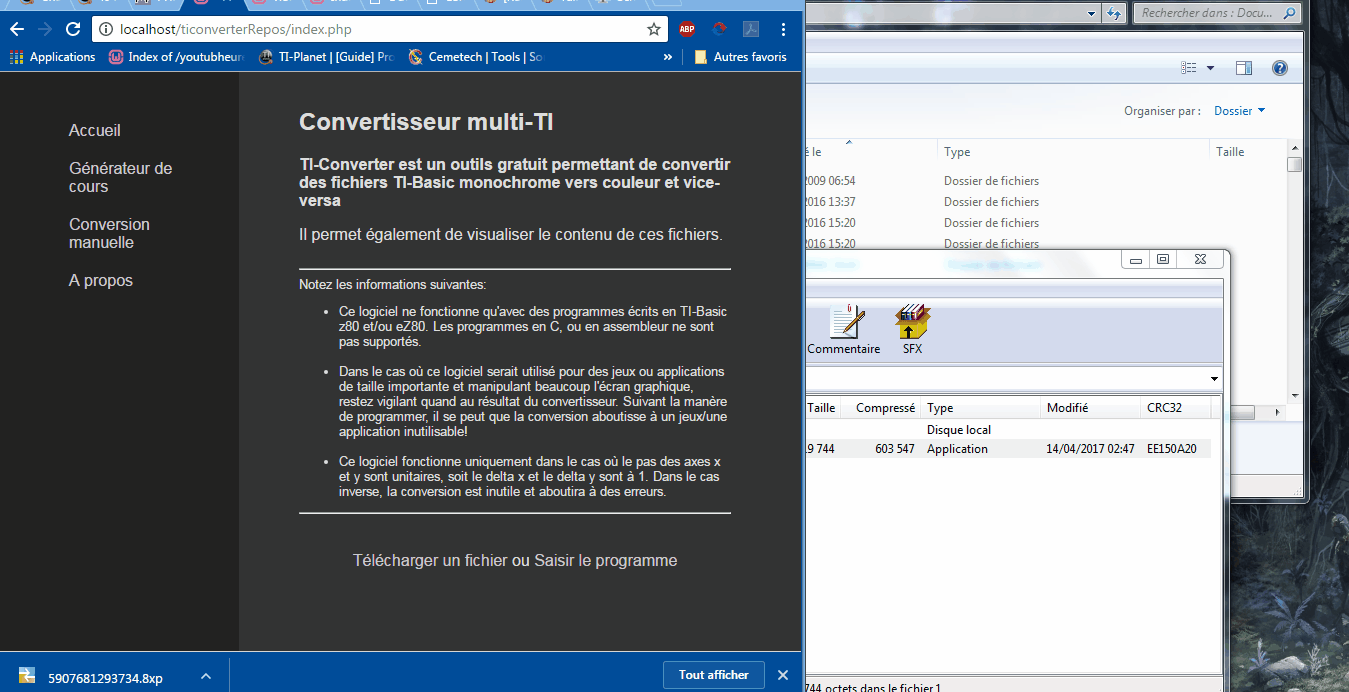The width and height of the screenshot is (1349, 692).
Task: Click CRC32 value EE150A20
Action: coord(1172,449)
